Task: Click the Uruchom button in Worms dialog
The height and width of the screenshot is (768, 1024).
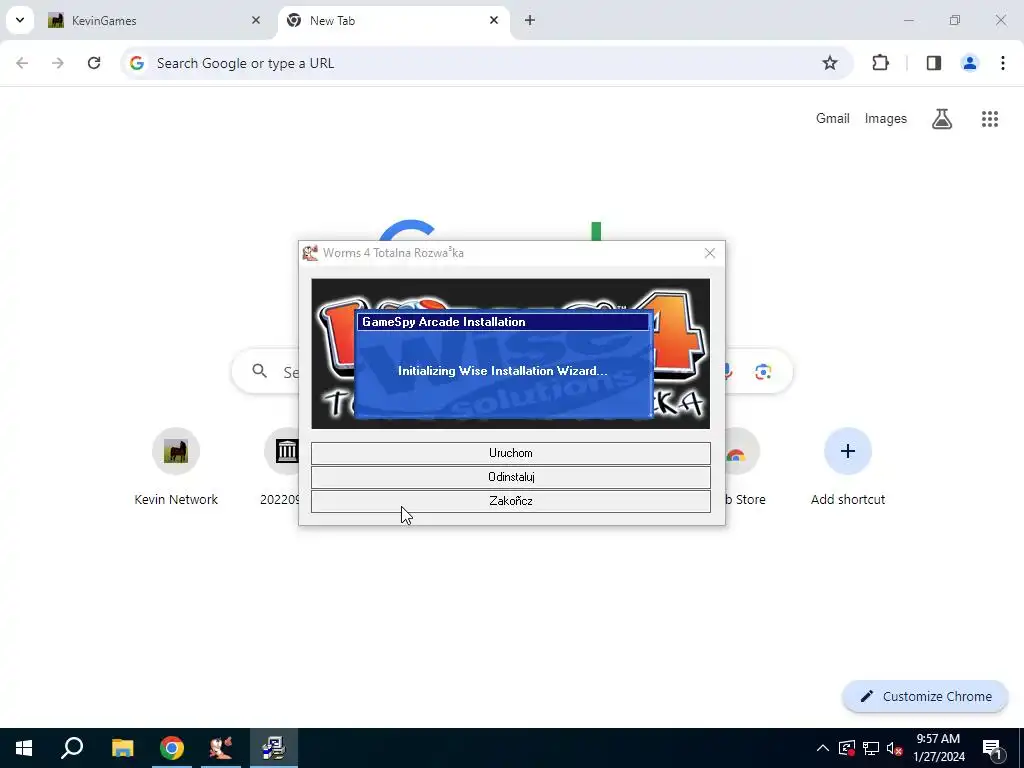Action: [x=511, y=453]
